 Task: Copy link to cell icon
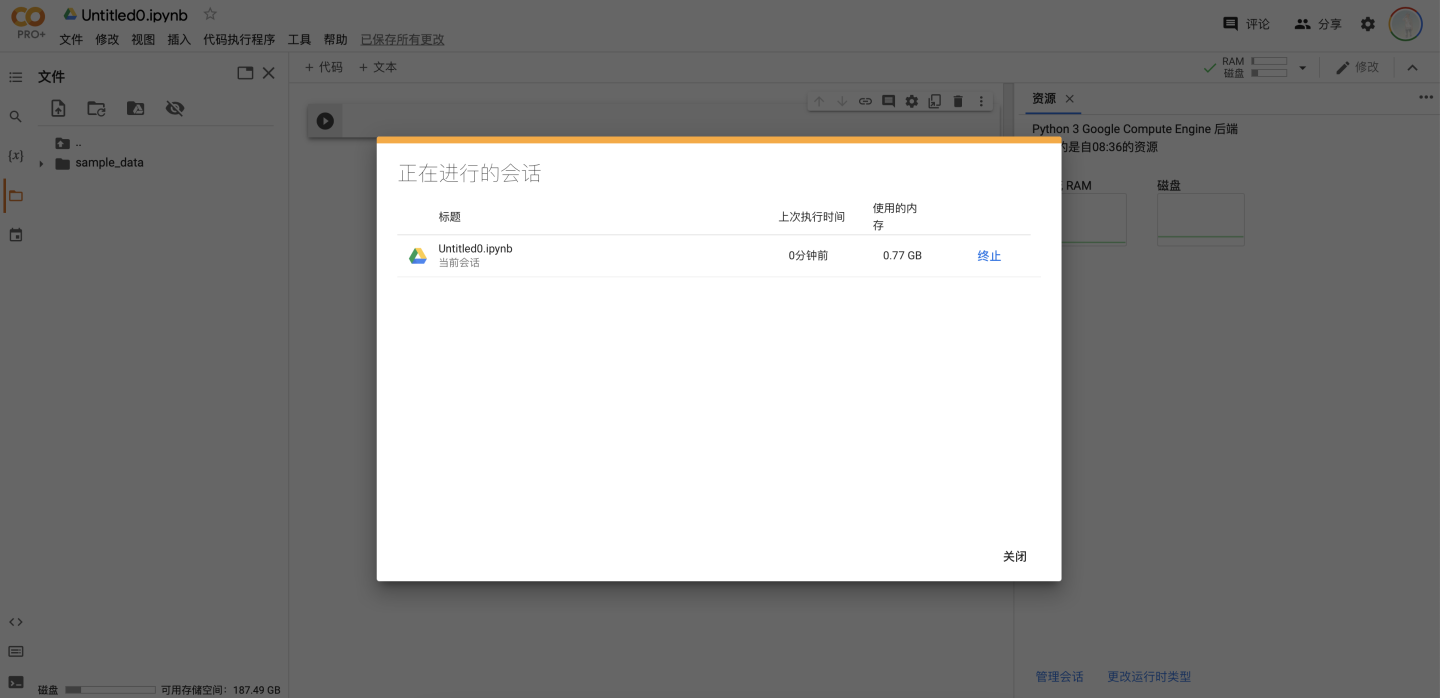[865, 101]
